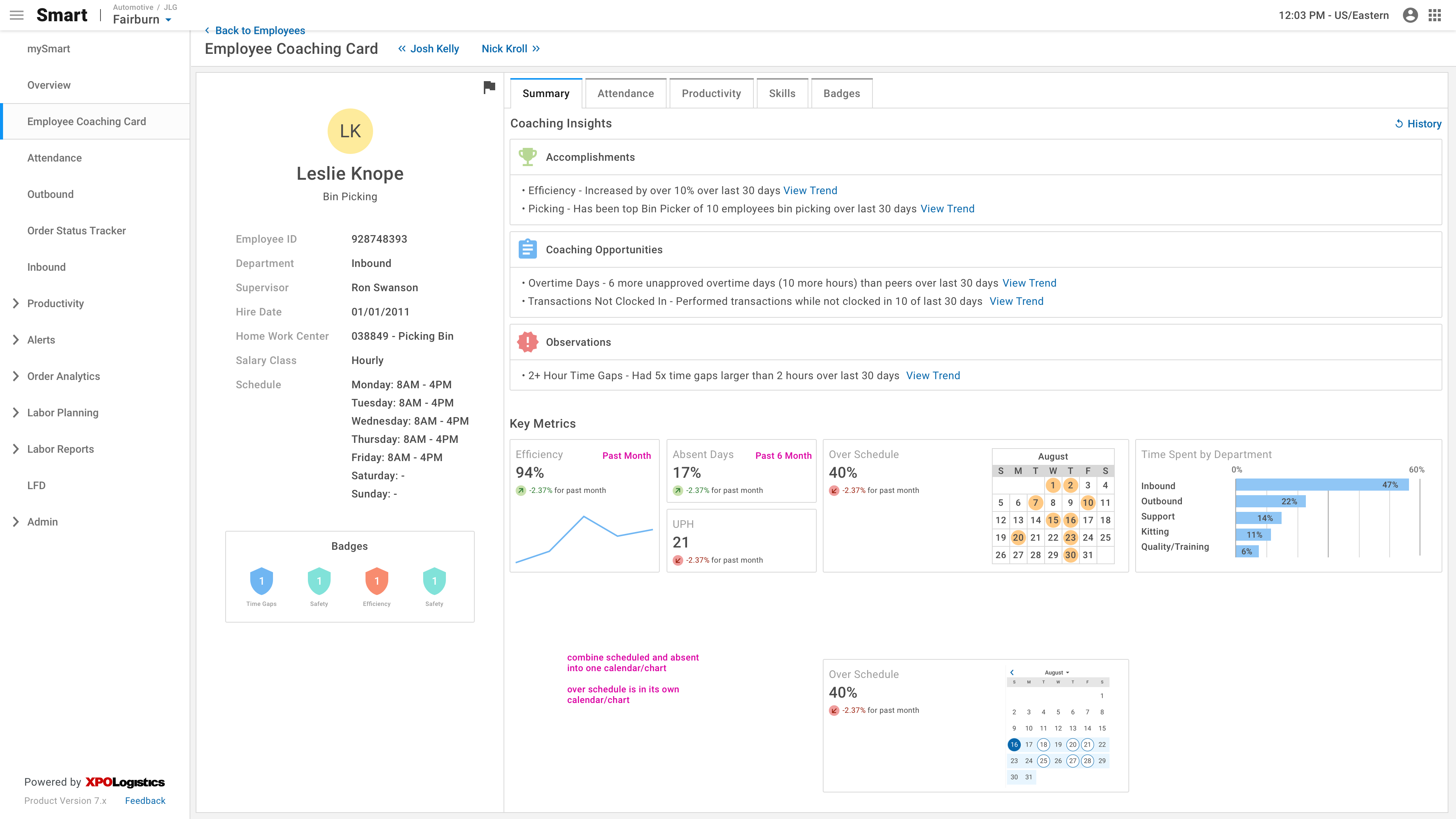Click the flag icon on employee card
Screen dimensions: 1456x819
(x=489, y=87)
